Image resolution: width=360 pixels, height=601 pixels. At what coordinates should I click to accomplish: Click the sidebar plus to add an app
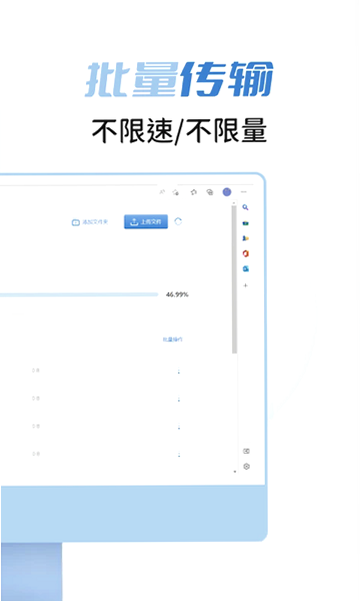pos(246,285)
